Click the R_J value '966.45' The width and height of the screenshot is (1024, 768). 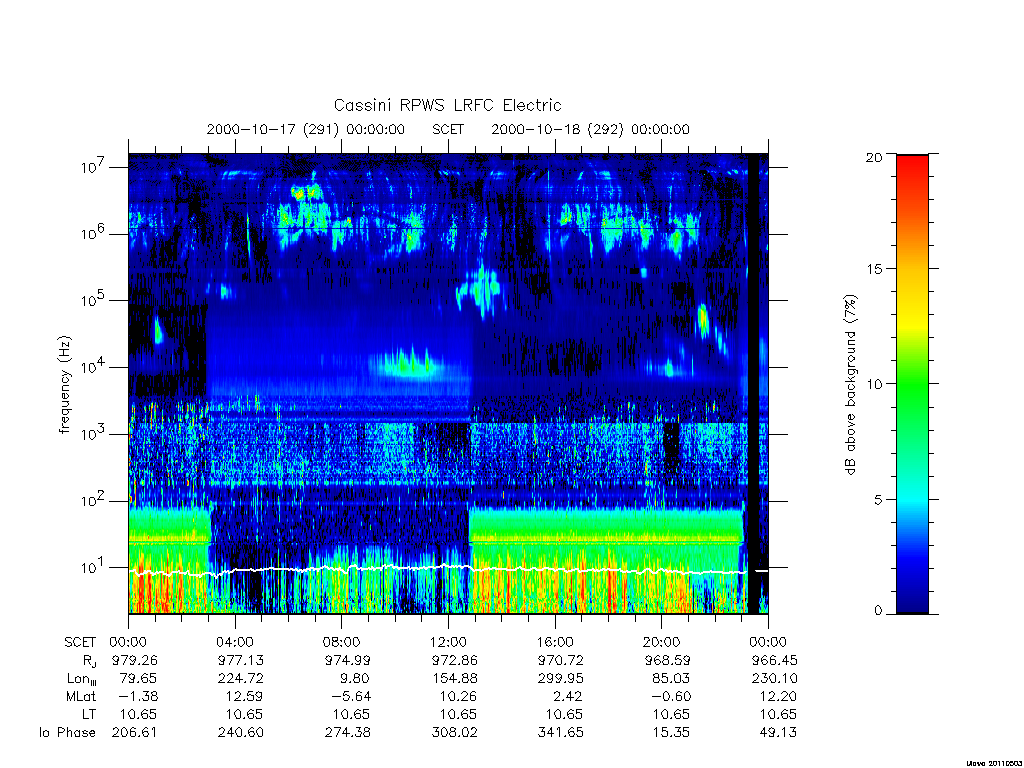pos(775,660)
